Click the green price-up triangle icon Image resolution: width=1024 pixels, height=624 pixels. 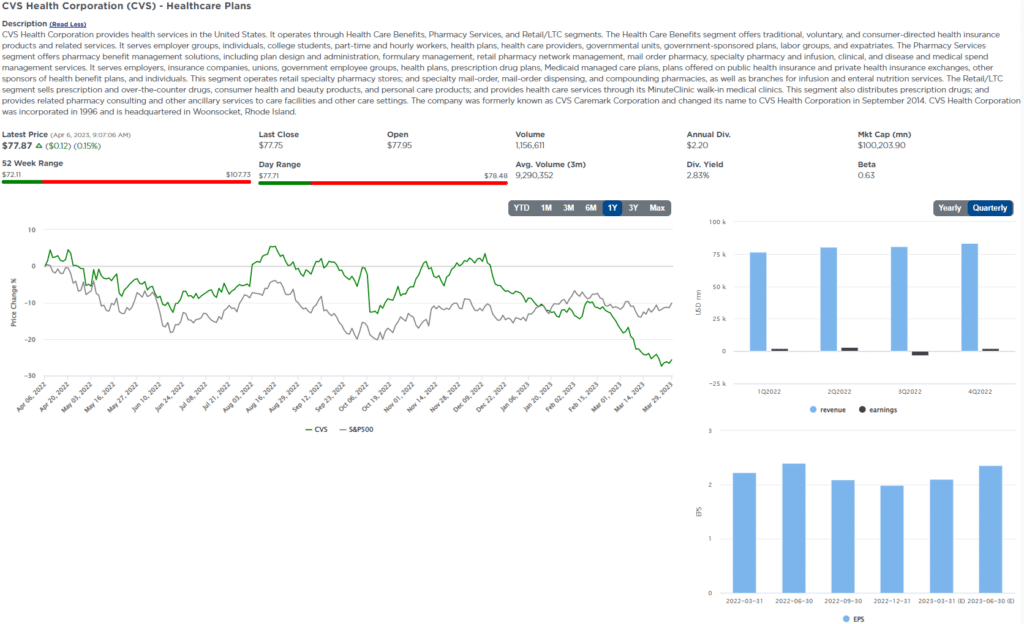click(x=39, y=146)
